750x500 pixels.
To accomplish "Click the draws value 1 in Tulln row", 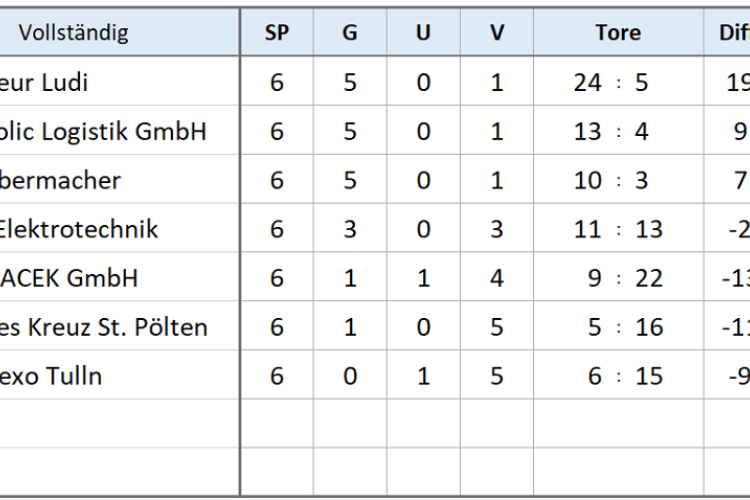I will pyautogui.click(x=423, y=375).
